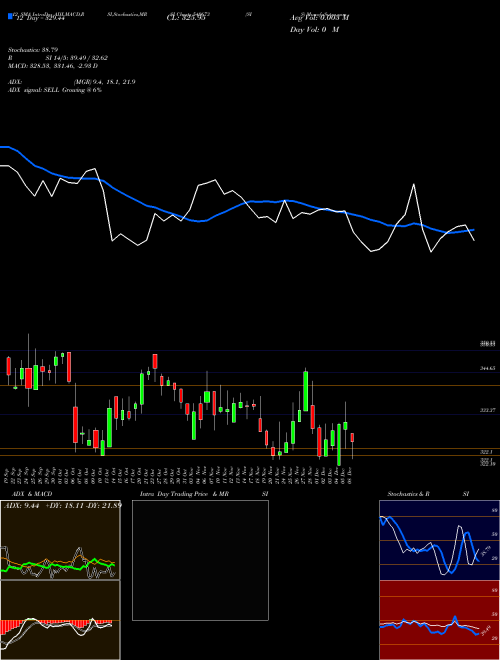The width and height of the screenshot is (500, 660).
Task: Click the 'Stochastics & R' panel title
Action: tap(408, 494)
